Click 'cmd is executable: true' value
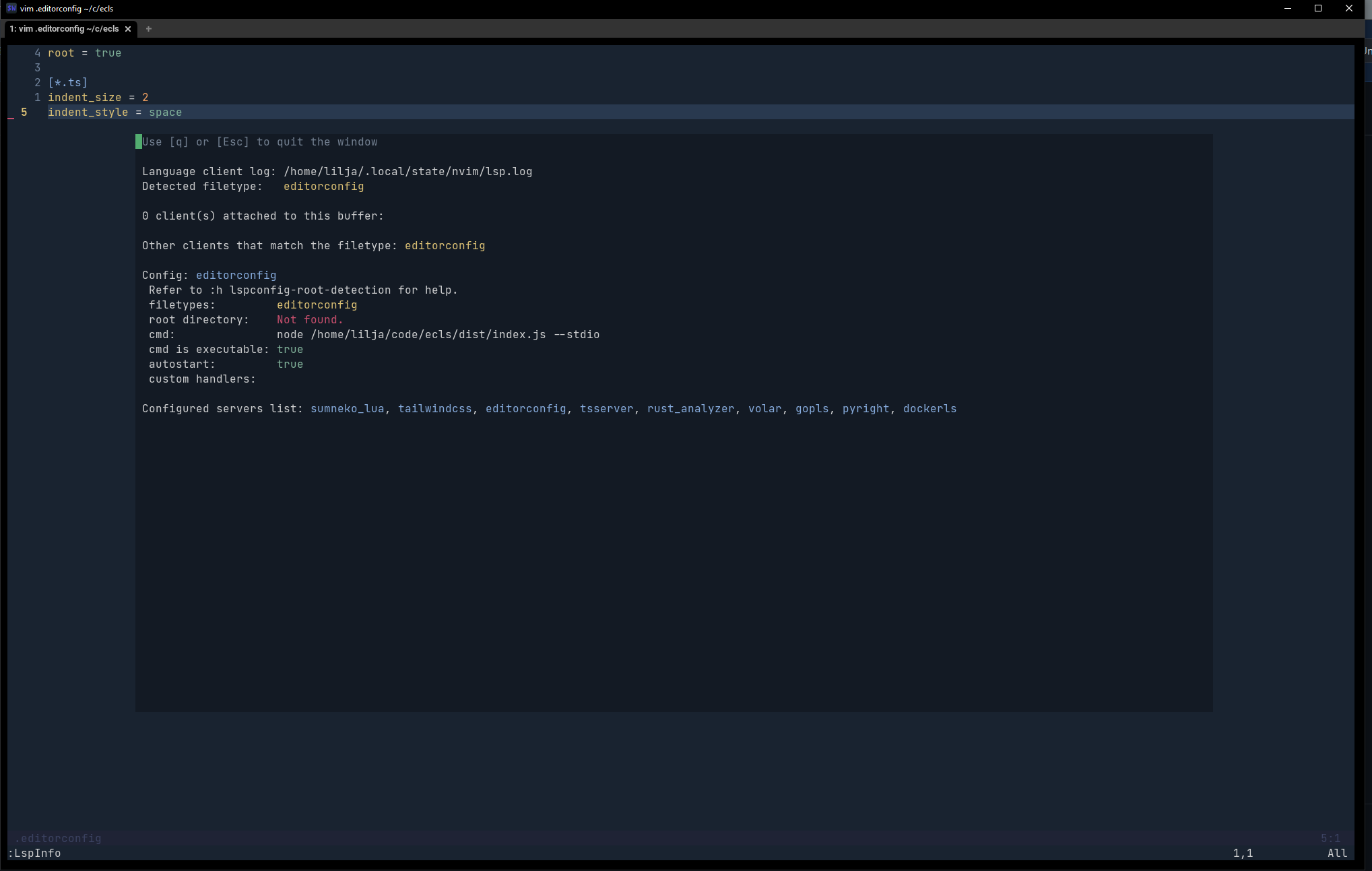This screenshot has width=1372, height=871. click(290, 350)
